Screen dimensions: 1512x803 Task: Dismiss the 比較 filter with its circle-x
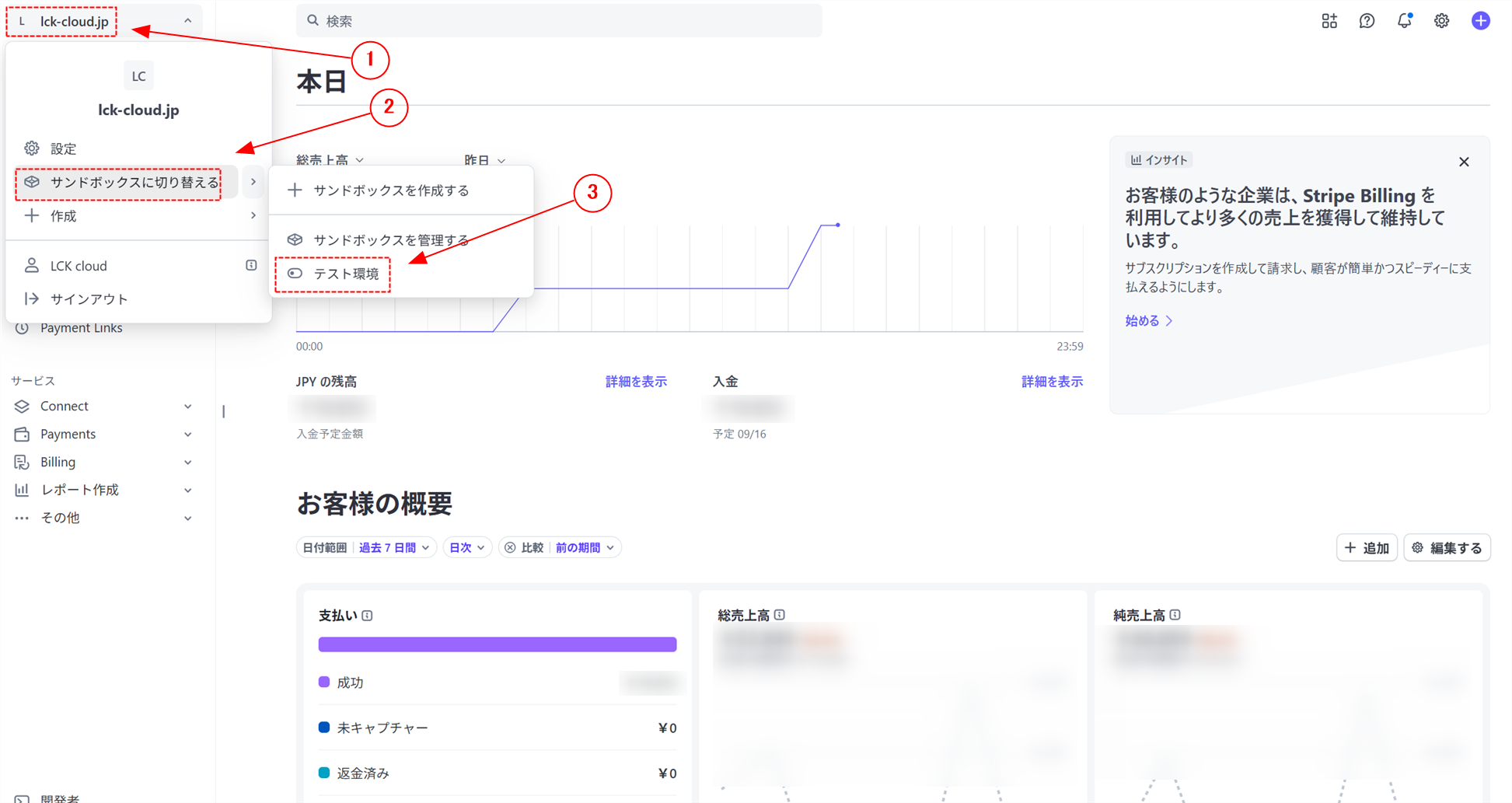[511, 547]
